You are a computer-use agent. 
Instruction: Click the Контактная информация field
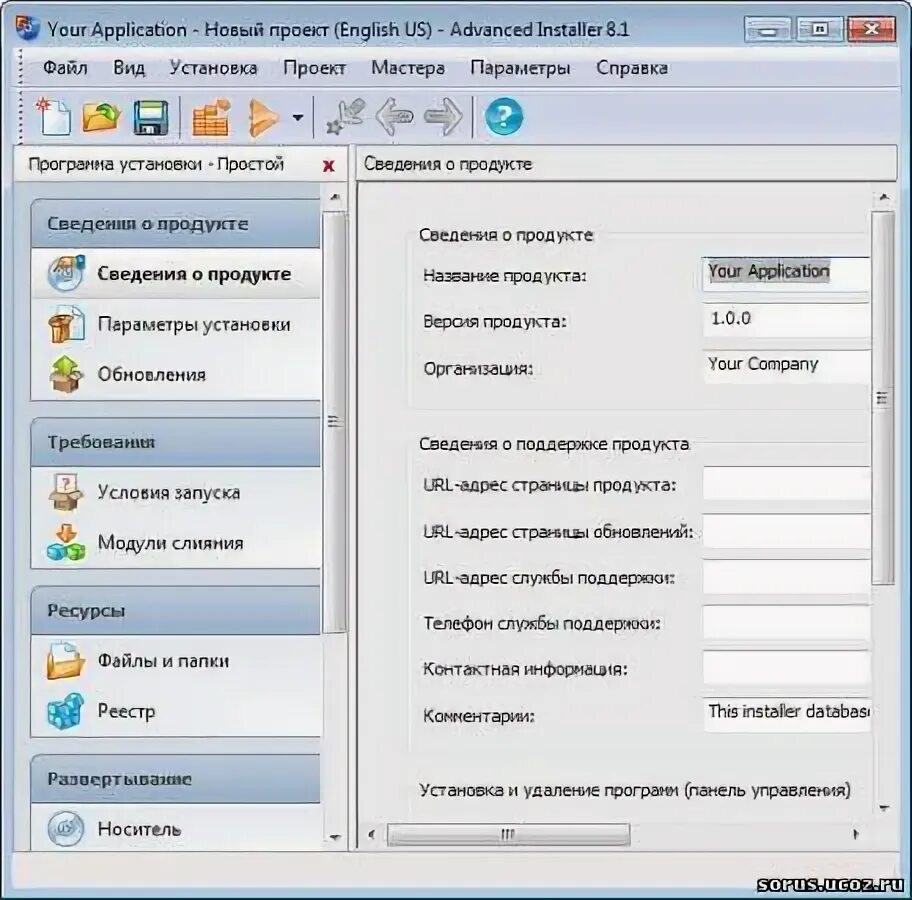pos(786,668)
